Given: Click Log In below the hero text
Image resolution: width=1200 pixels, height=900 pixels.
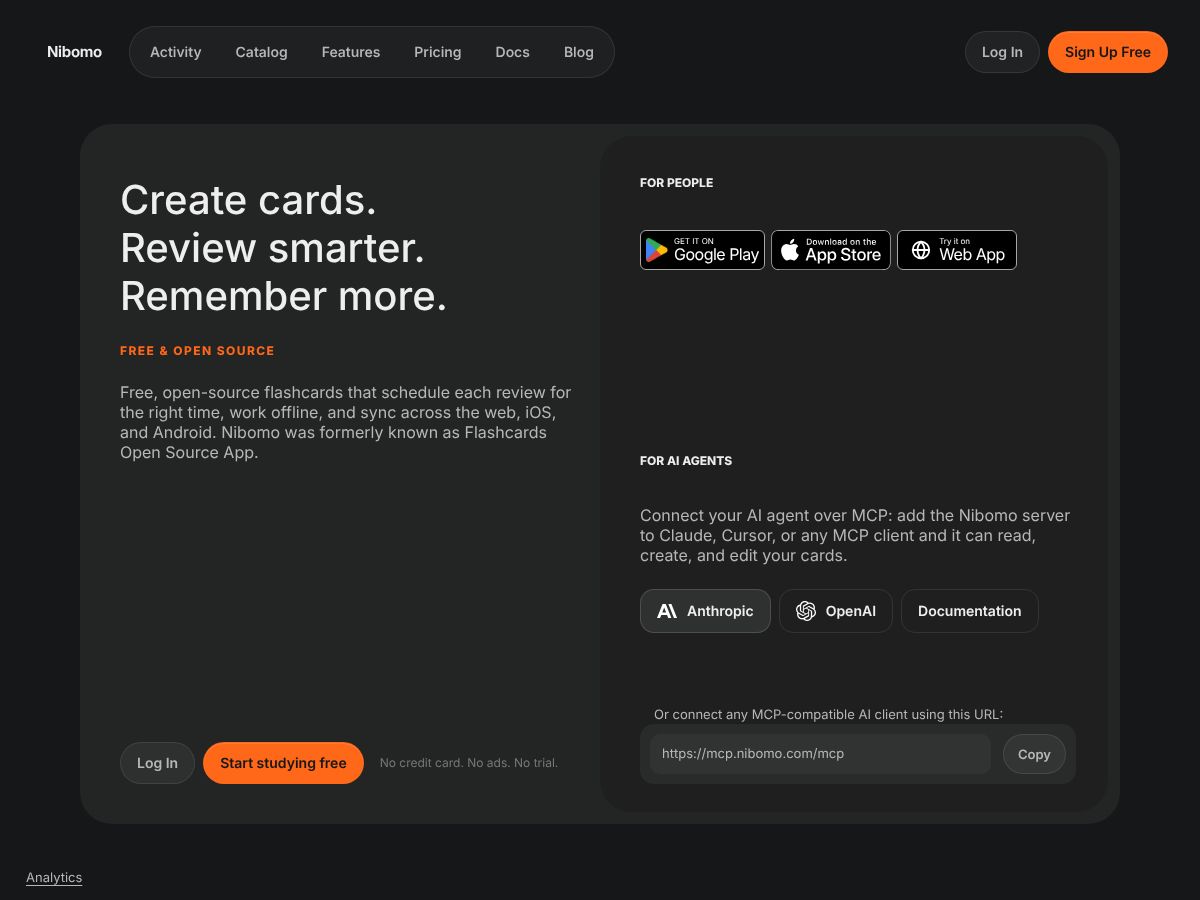Looking at the screenshot, I should pyautogui.click(x=157, y=763).
